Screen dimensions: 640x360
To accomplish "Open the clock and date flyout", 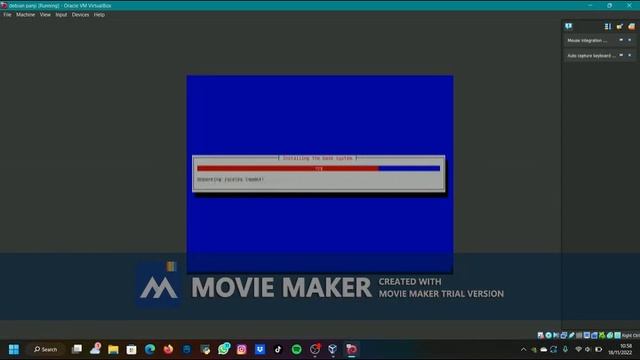I will point(620,349).
